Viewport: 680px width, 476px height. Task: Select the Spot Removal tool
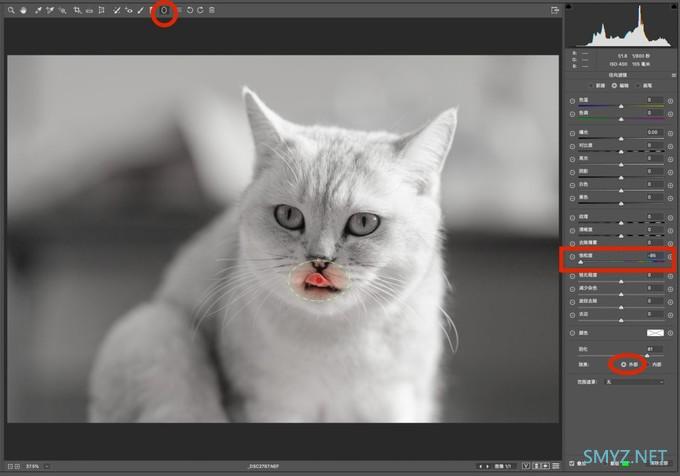pos(116,10)
